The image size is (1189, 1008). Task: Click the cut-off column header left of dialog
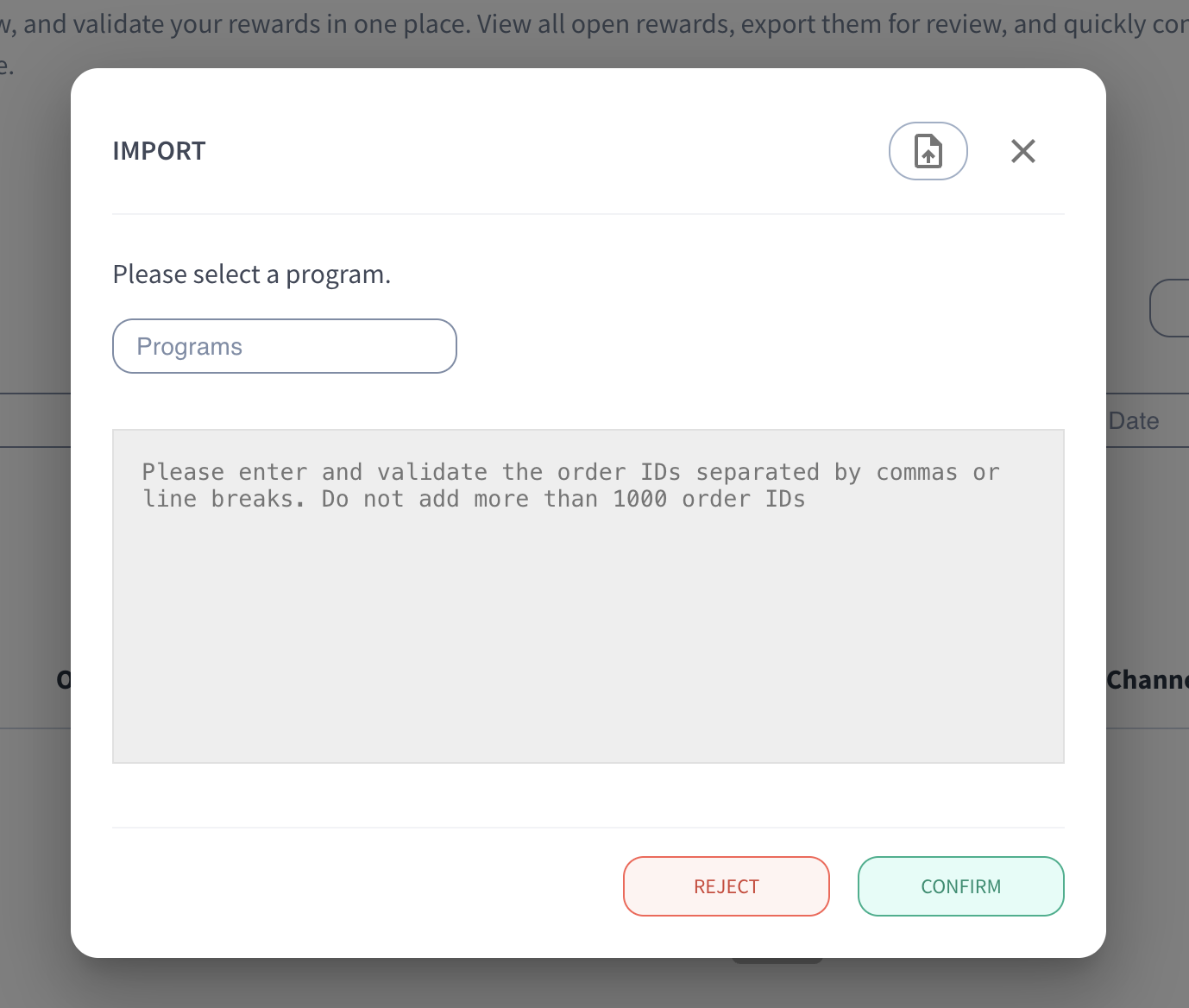tap(64, 680)
